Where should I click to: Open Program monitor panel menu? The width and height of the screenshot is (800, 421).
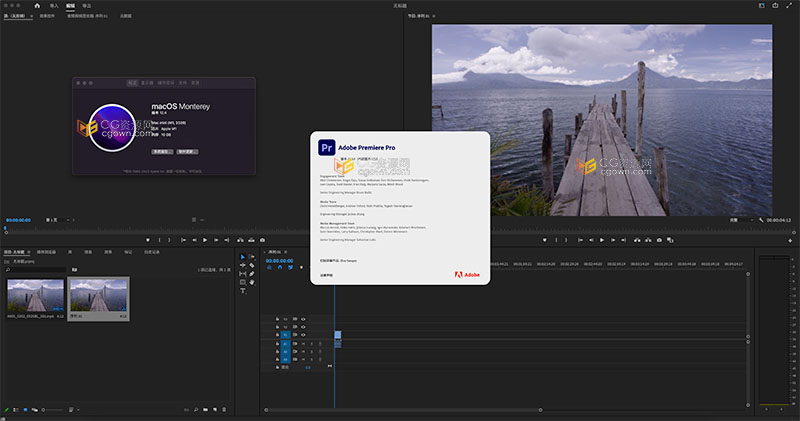[x=434, y=16]
